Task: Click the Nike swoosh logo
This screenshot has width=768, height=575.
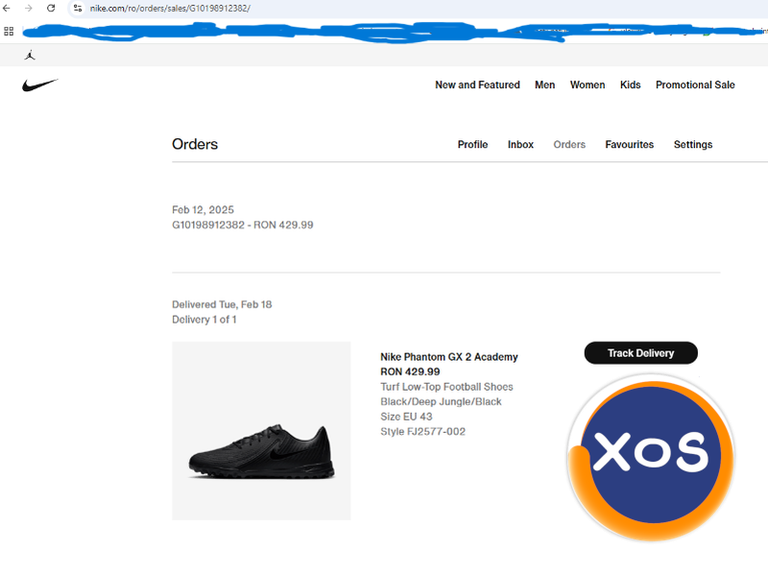Action: [x=40, y=85]
